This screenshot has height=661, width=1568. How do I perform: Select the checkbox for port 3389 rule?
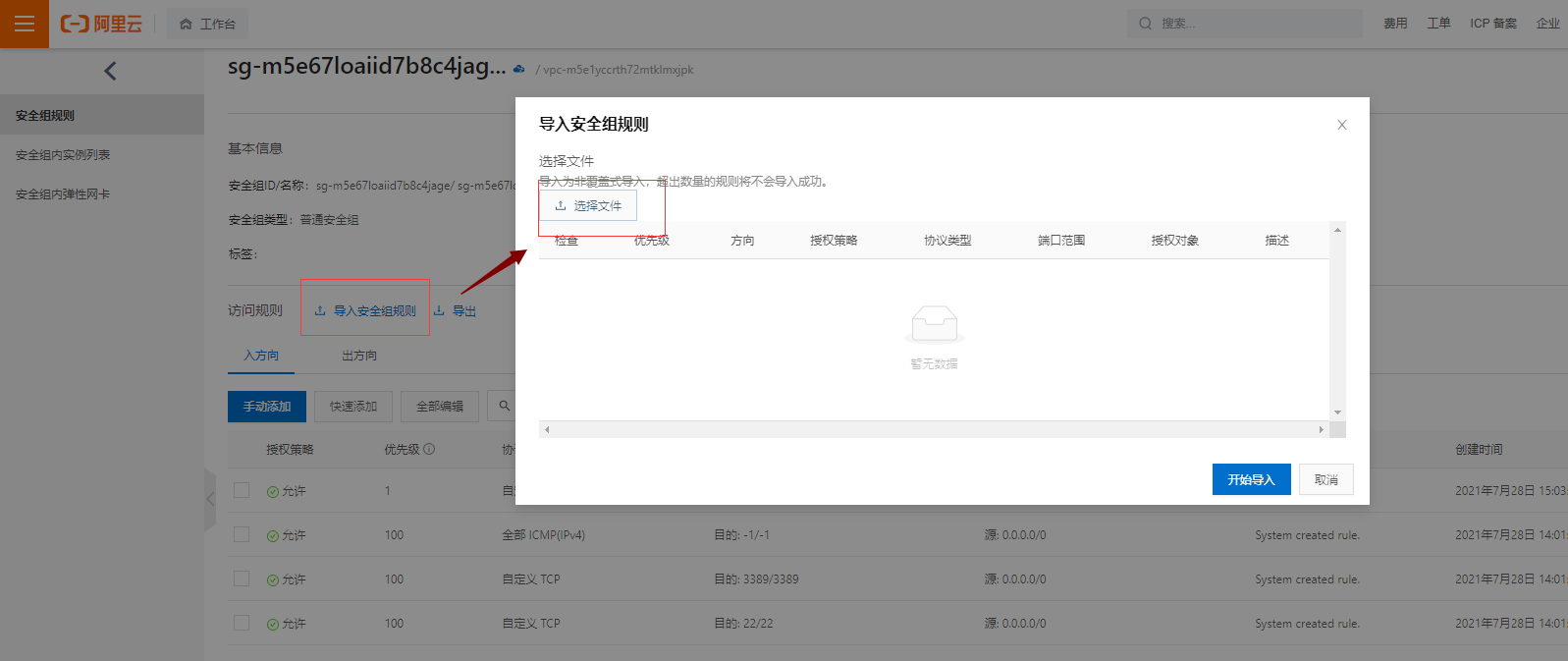pyautogui.click(x=242, y=578)
